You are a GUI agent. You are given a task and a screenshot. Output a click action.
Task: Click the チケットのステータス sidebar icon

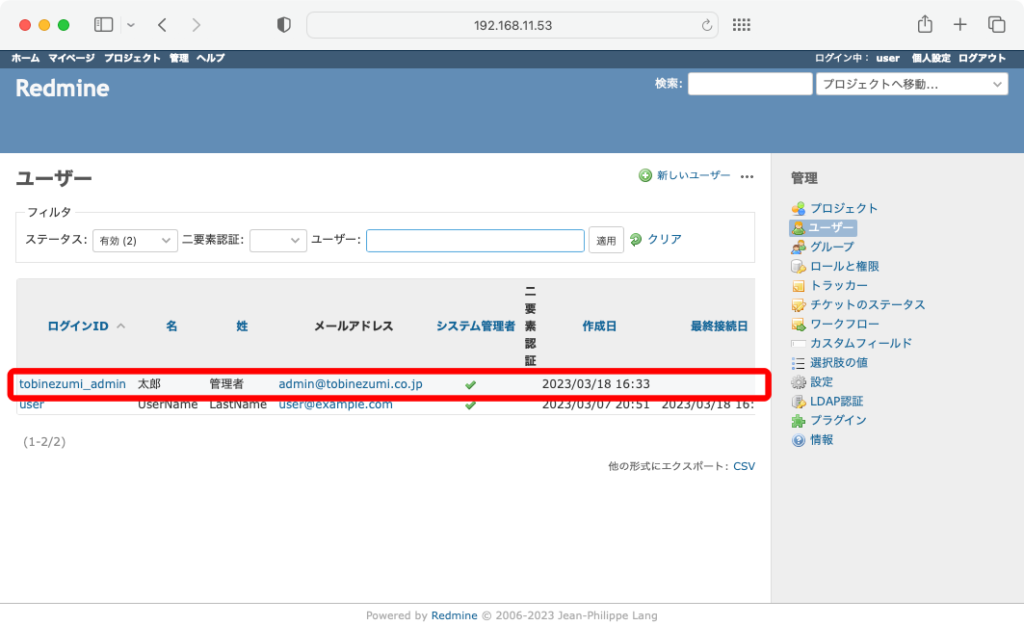pos(798,305)
